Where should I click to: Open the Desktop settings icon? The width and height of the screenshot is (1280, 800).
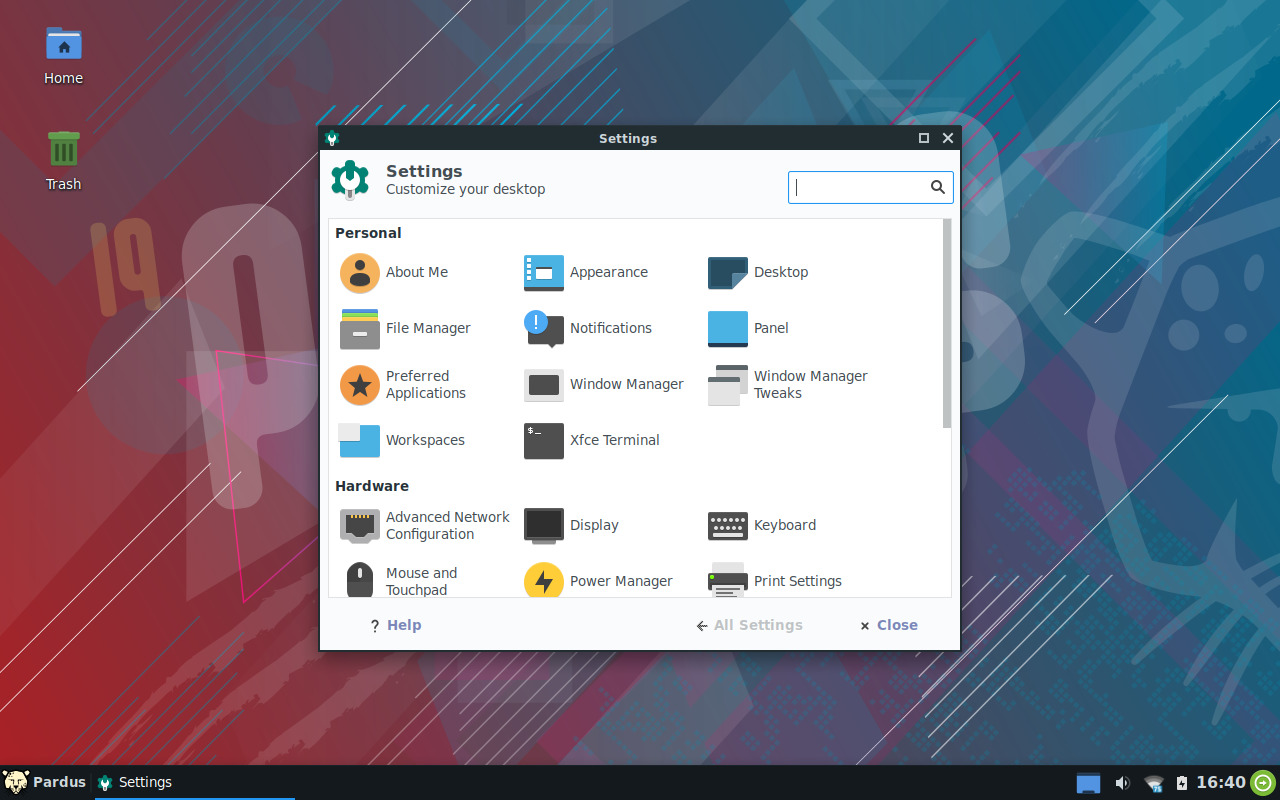[x=781, y=272]
